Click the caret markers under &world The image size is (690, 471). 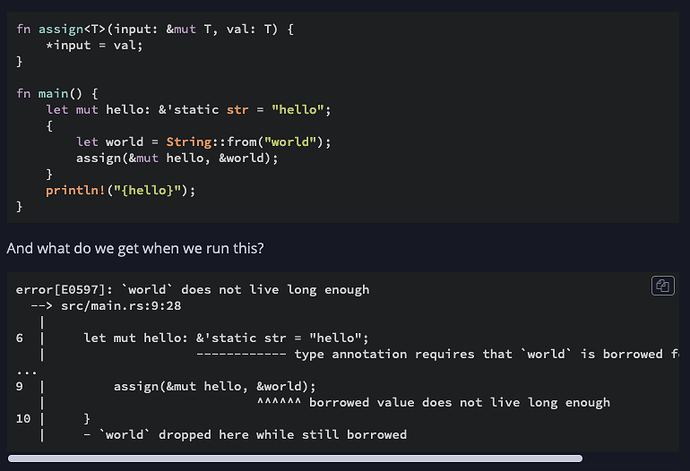(x=279, y=402)
